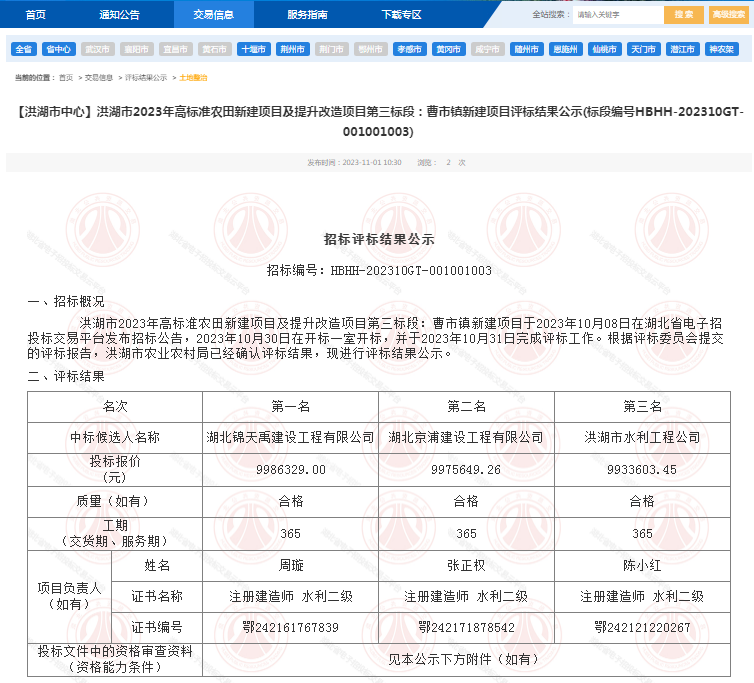
Task: Select the 孝感市 city filter
Action: tap(409, 49)
